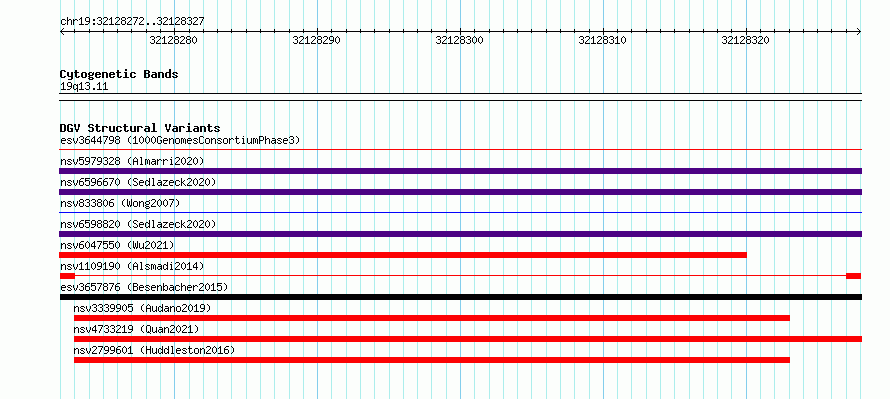Select the red nsv3339905 variant bar
The height and width of the screenshot is (399, 890).
click(432, 318)
